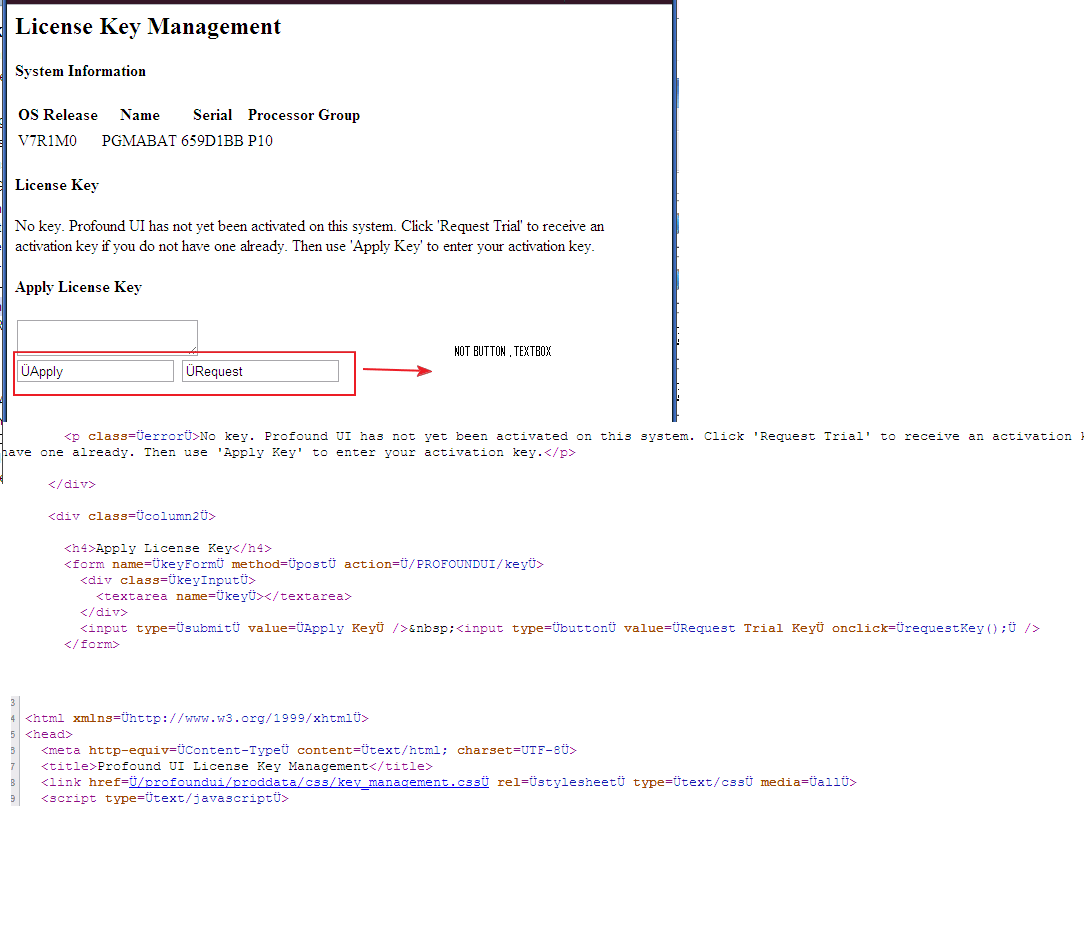Viewport: 1084px width, 931px height.
Task: Select the "OS Release" column header
Action: point(58,115)
